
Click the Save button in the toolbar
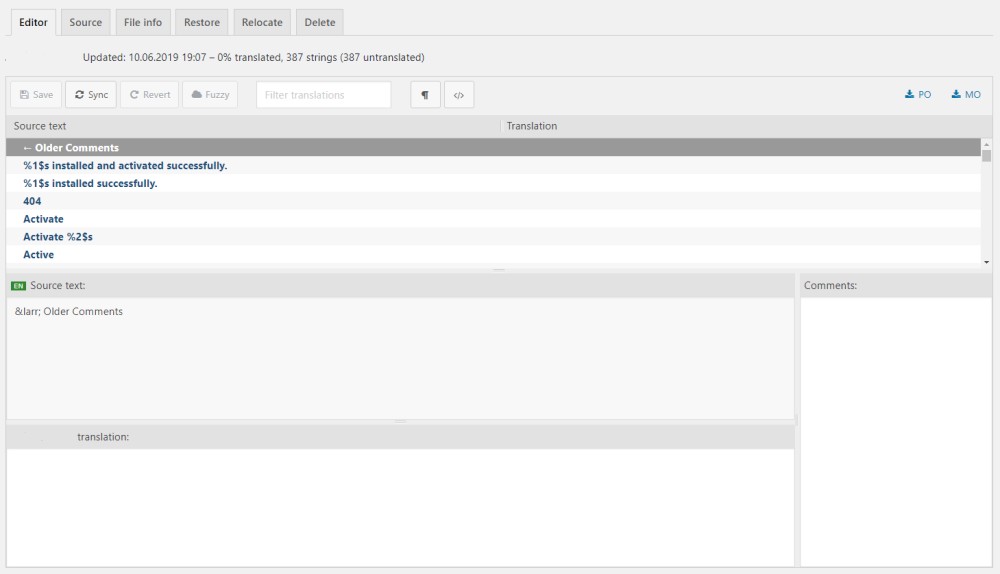pos(36,95)
